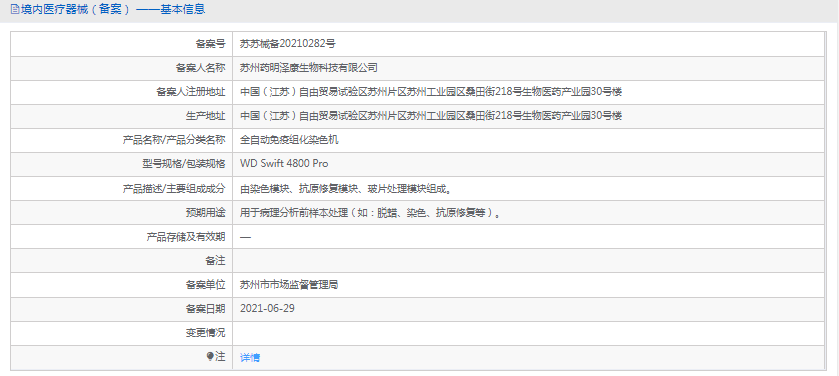Click the 产品描述/主要组成成分 label
Screen dimensions: 839x376
click(x=174, y=188)
